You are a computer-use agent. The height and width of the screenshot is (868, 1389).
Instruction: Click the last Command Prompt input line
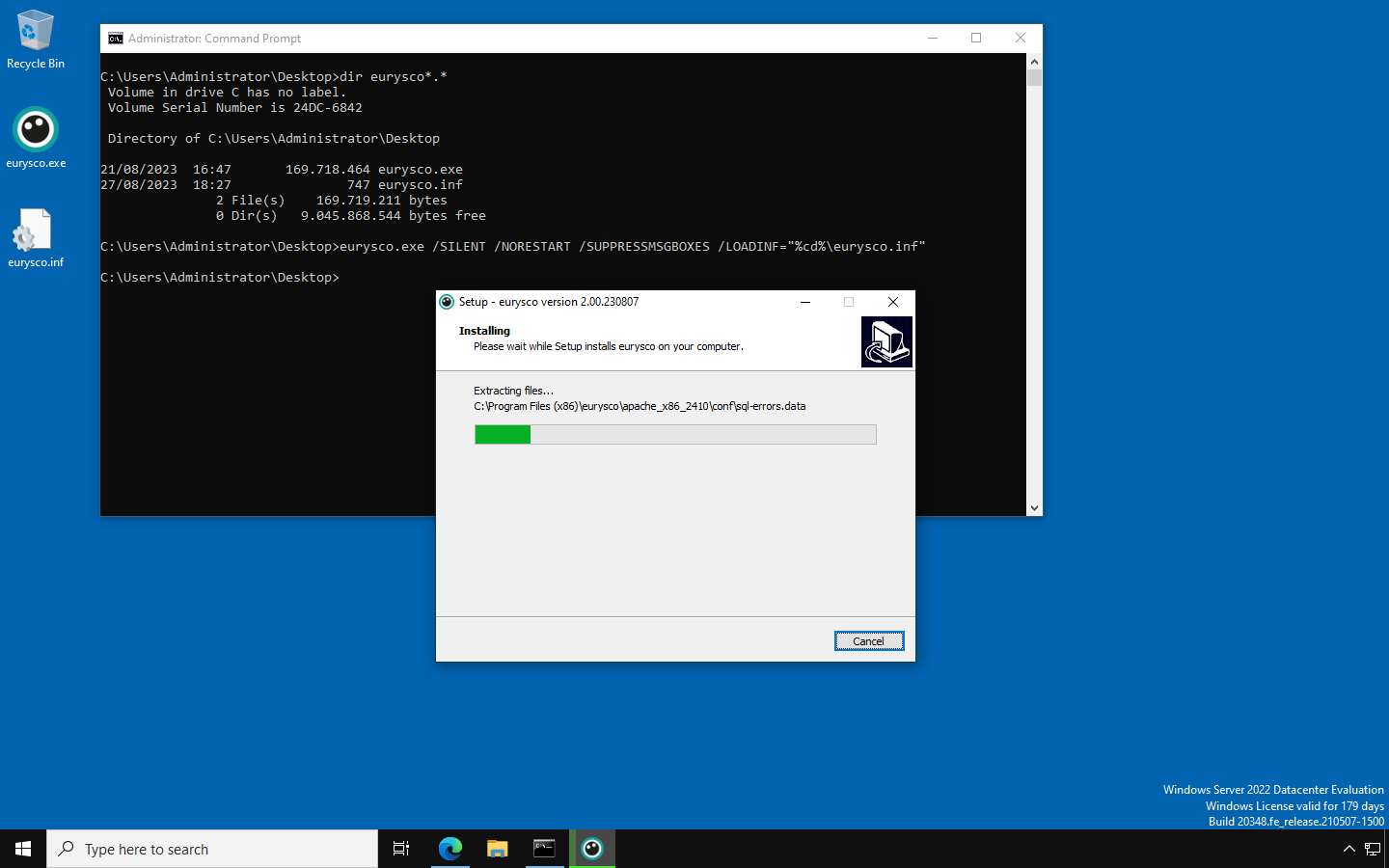[220, 278]
